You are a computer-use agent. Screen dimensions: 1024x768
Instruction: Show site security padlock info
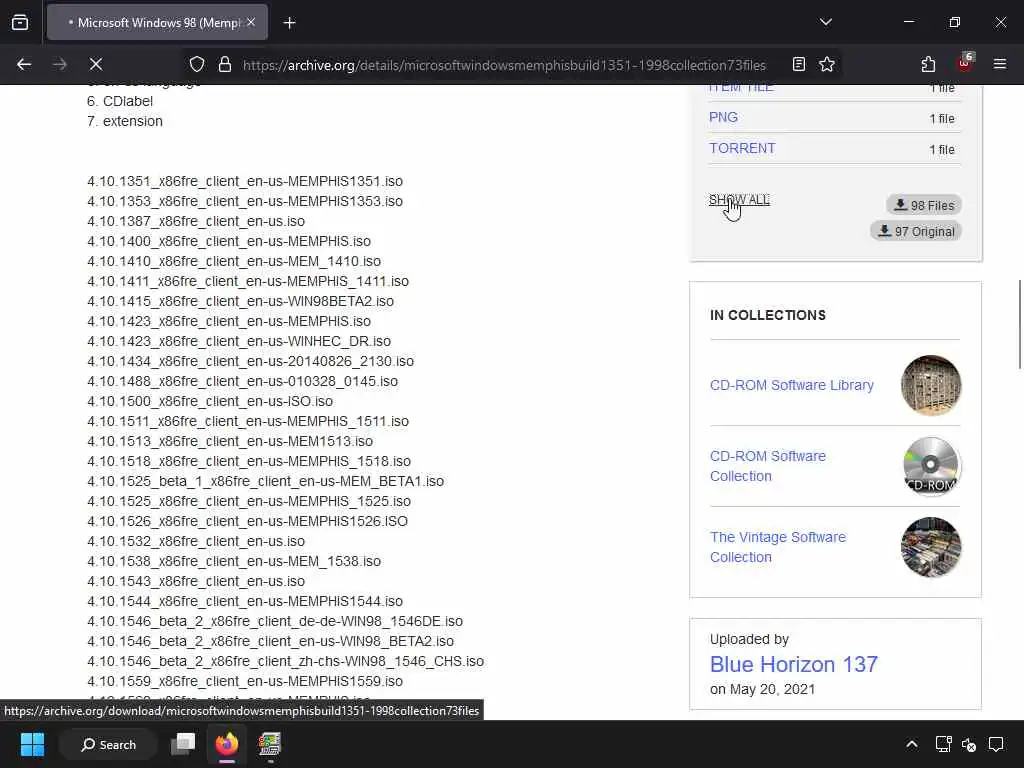[x=225, y=64]
